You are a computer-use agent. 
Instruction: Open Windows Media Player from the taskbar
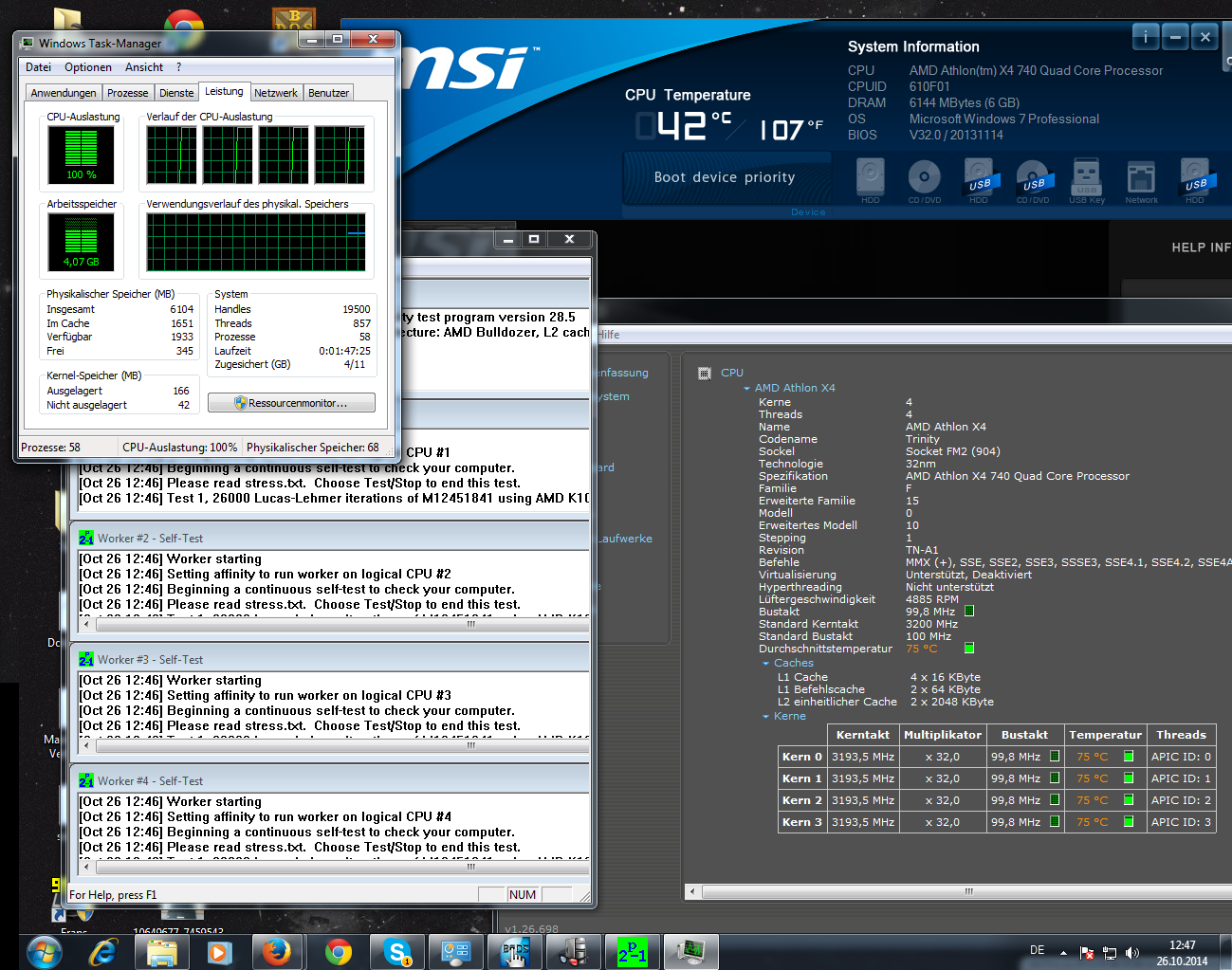click(x=220, y=951)
